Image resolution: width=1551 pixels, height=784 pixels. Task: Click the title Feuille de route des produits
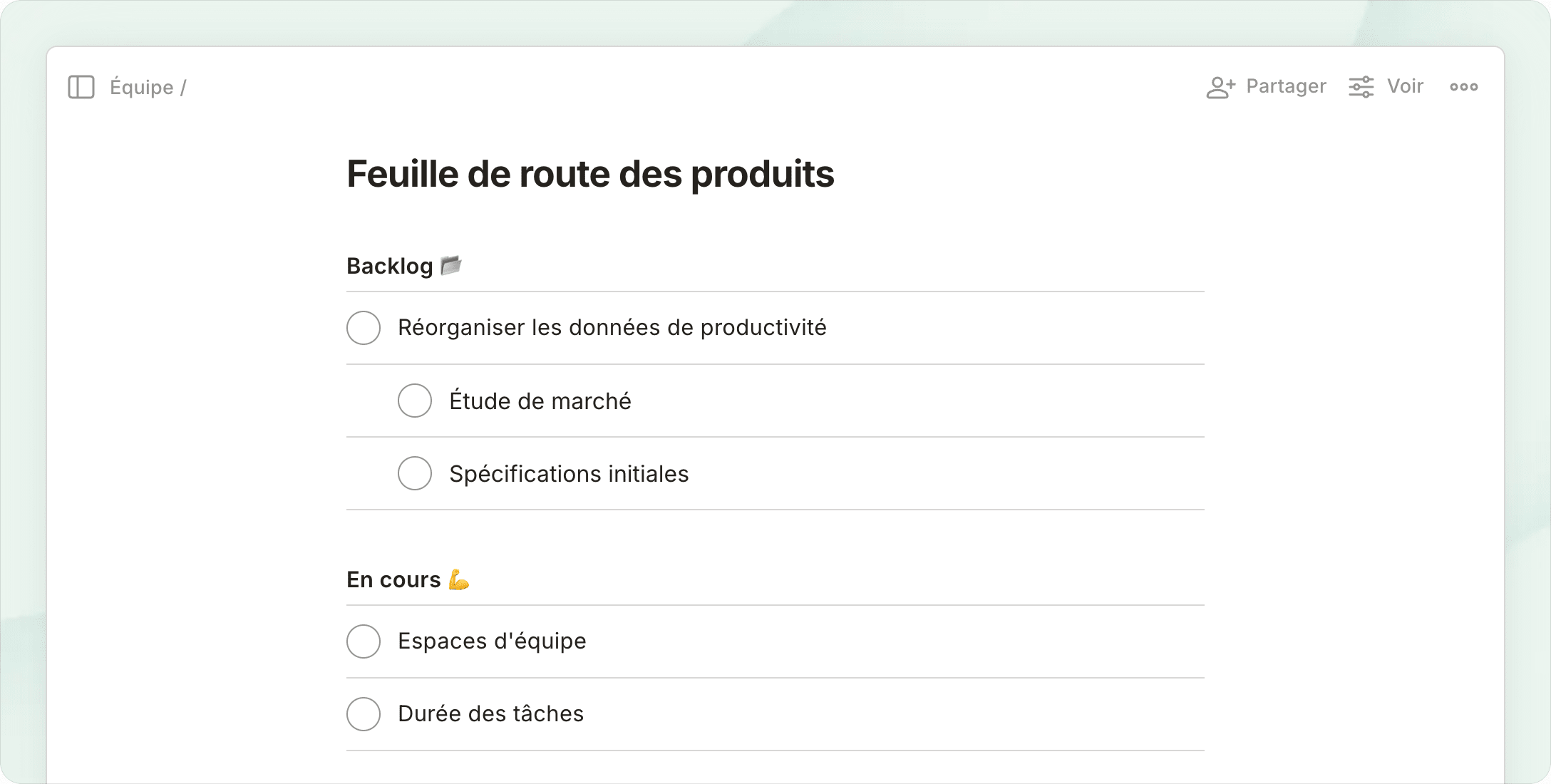[590, 174]
